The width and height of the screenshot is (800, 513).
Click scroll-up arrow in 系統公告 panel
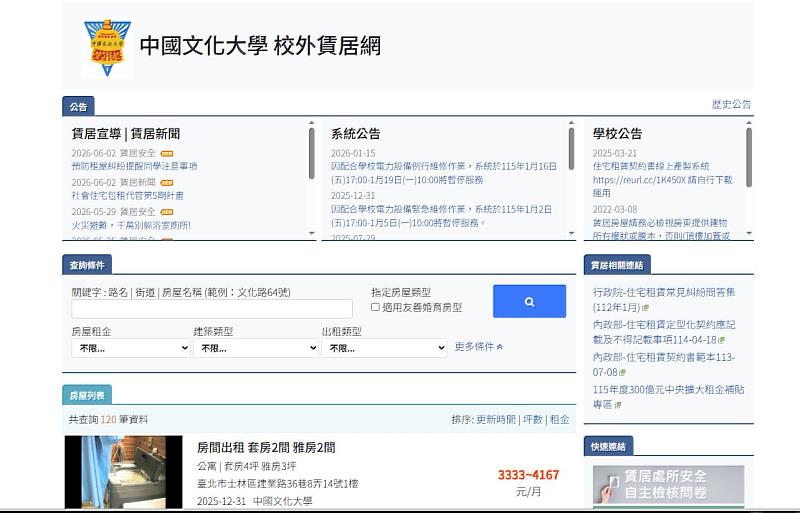point(571,123)
